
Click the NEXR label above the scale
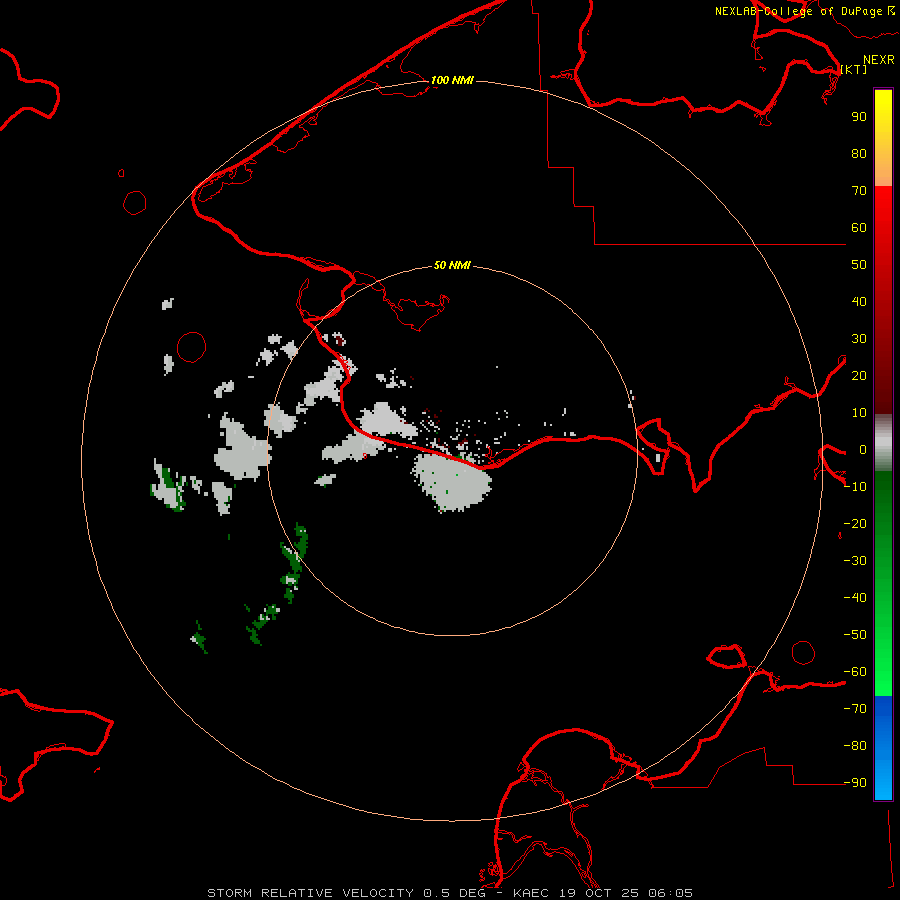[x=879, y=60]
